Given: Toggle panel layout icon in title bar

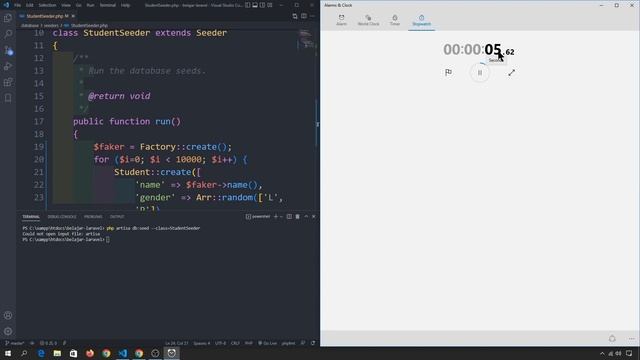Looking at the screenshot, I should [x=255, y=5].
